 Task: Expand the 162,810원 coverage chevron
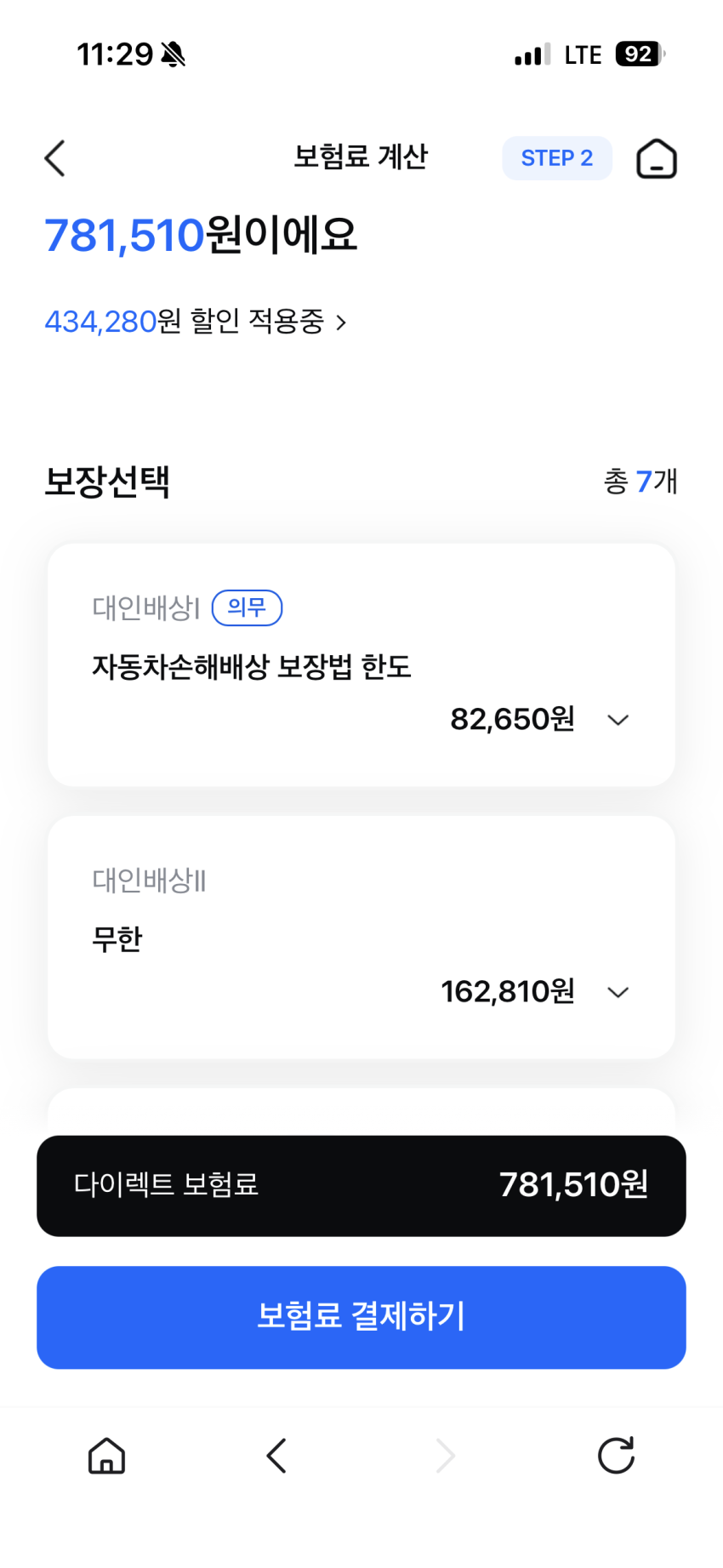point(618,992)
